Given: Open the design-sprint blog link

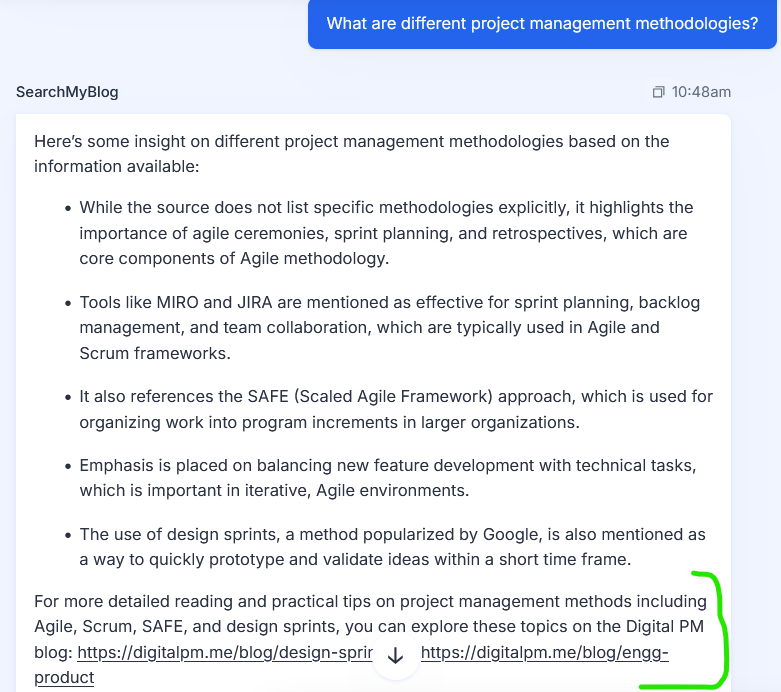Looking at the screenshot, I should coord(224,654).
